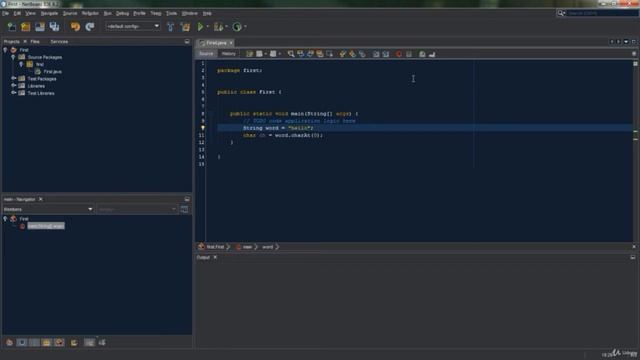Open the File menu
Viewport: 640px width, 360px height.
coord(5,13)
